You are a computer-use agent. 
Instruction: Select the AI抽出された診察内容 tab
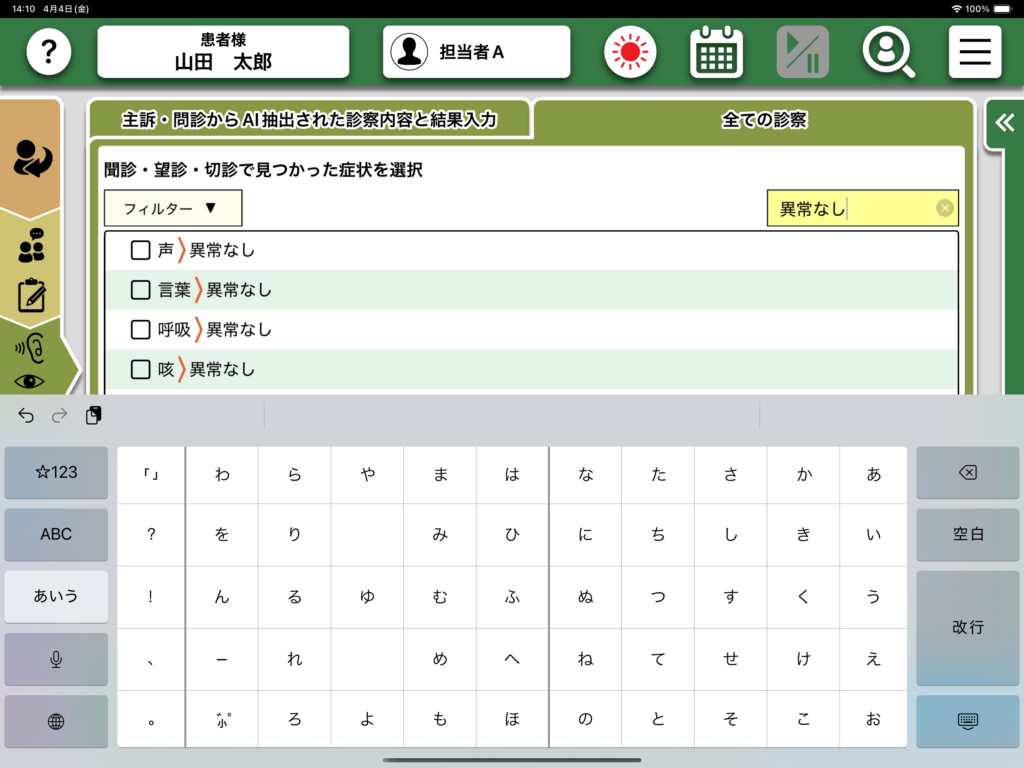pyautogui.click(x=309, y=121)
